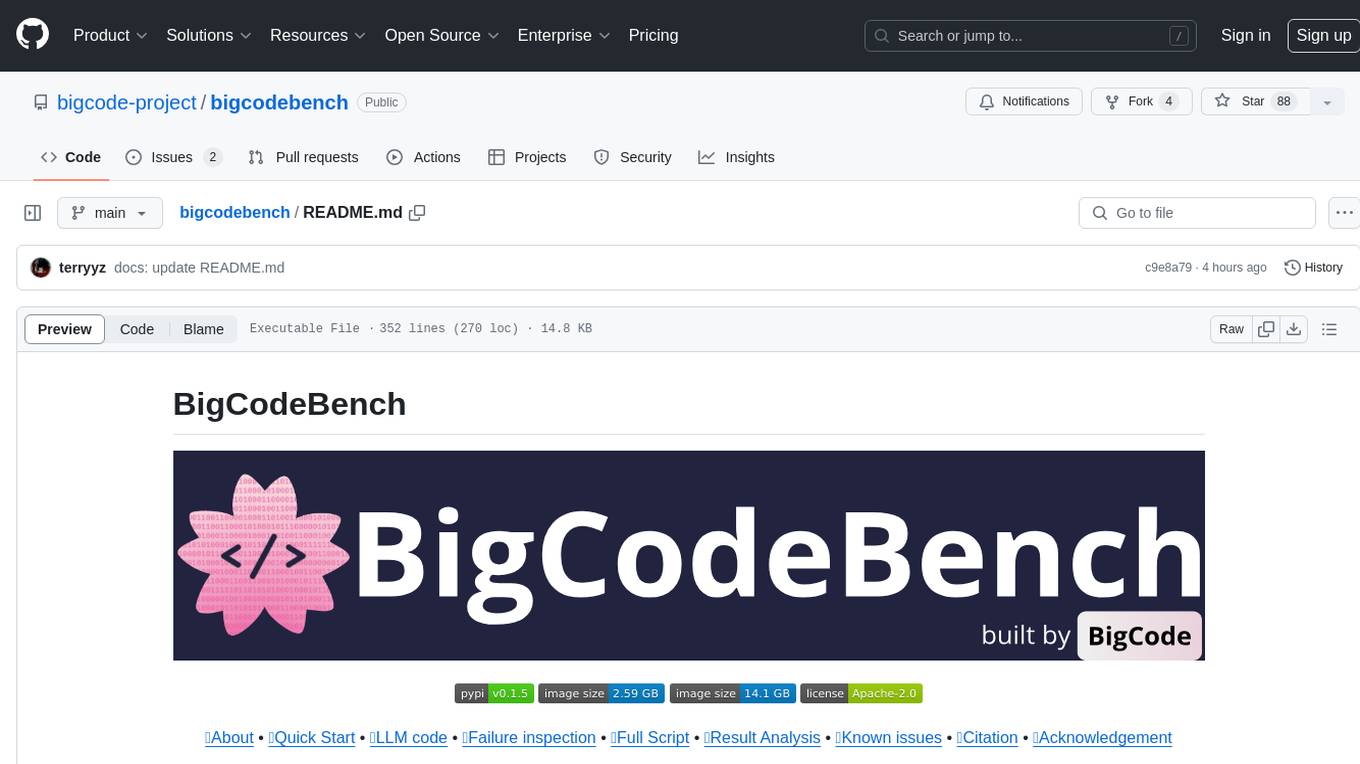The height and width of the screenshot is (764, 1360).
Task: Click the BigCodeBench banner image
Action: point(689,555)
